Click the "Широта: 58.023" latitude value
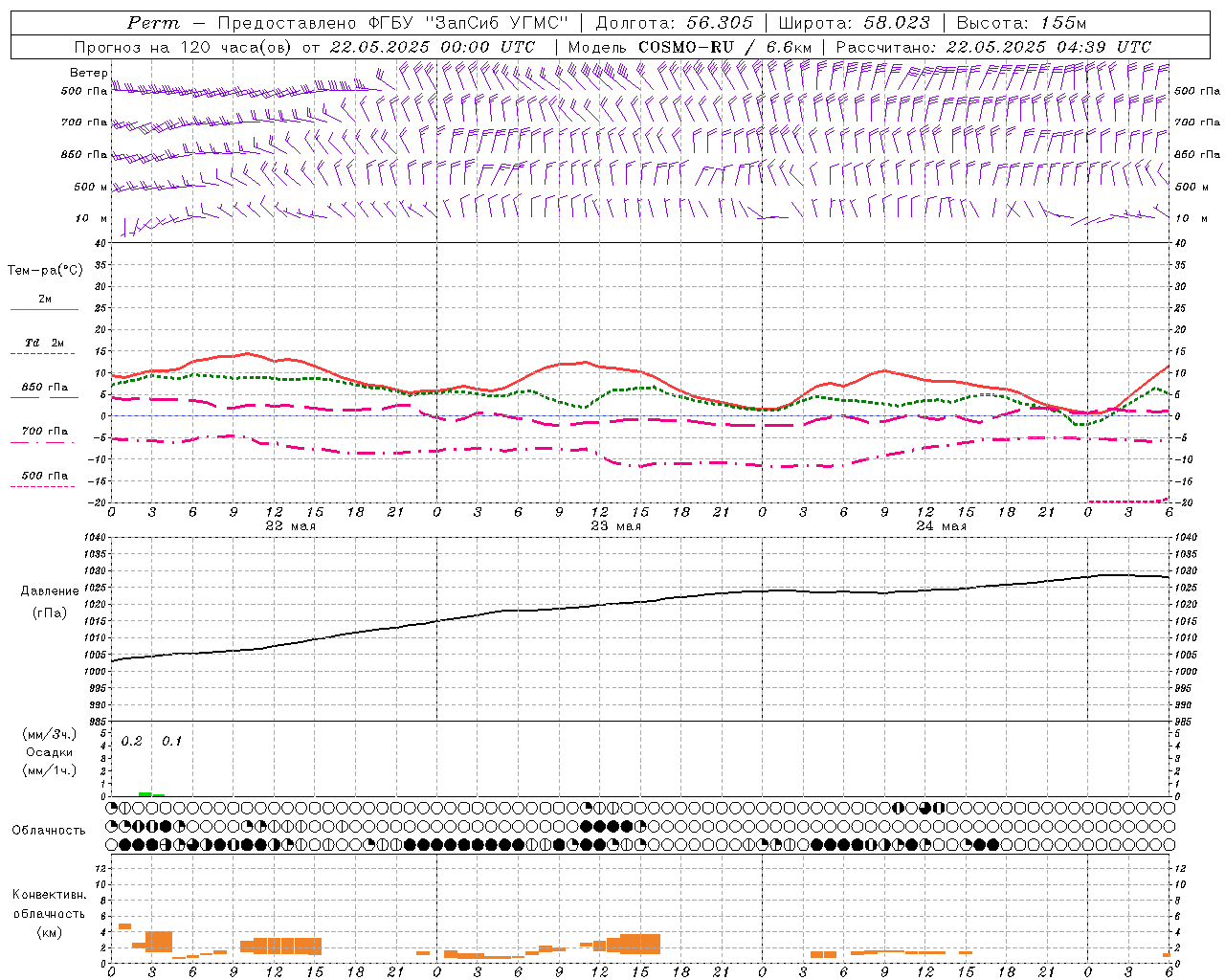 pos(854,23)
